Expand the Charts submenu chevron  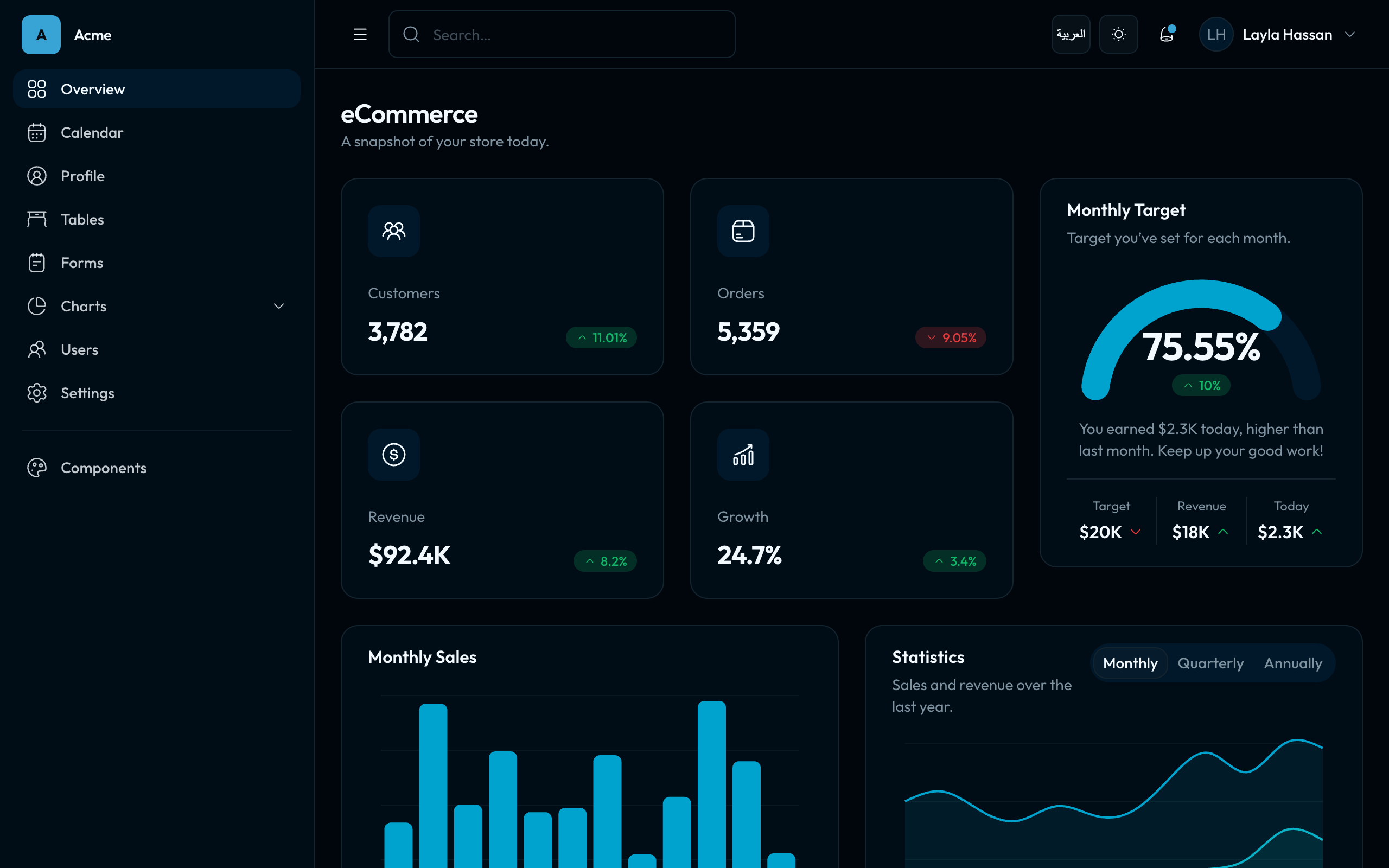tap(279, 306)
